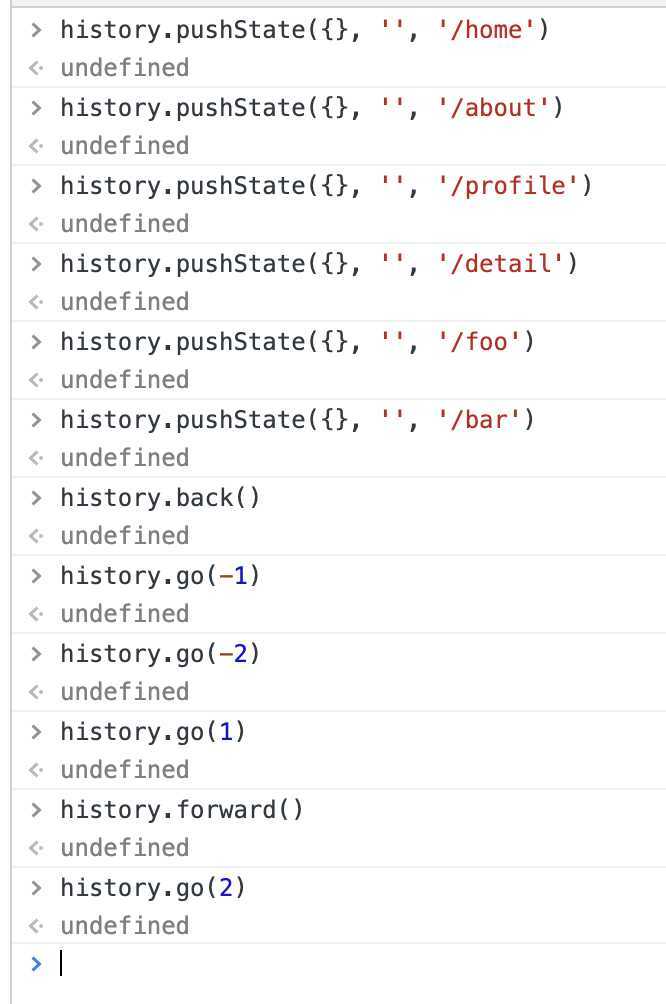Click the history.go(1) command text

pos(153,732)
